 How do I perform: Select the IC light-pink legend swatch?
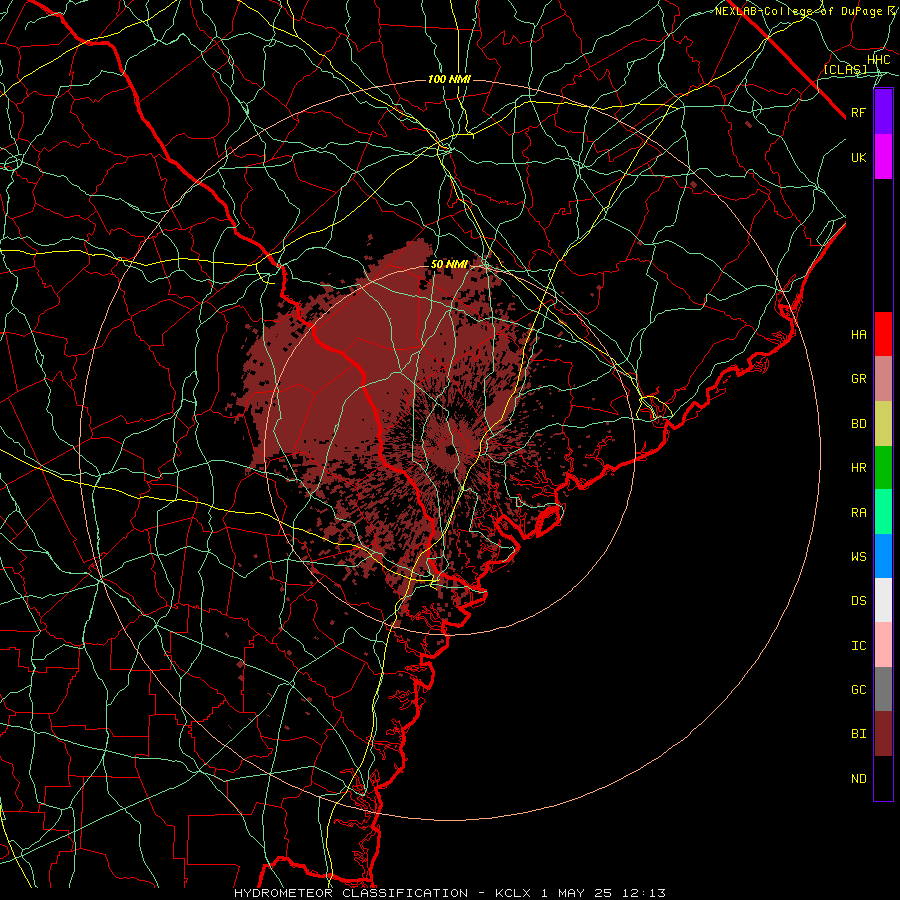[x=883, y=645]
